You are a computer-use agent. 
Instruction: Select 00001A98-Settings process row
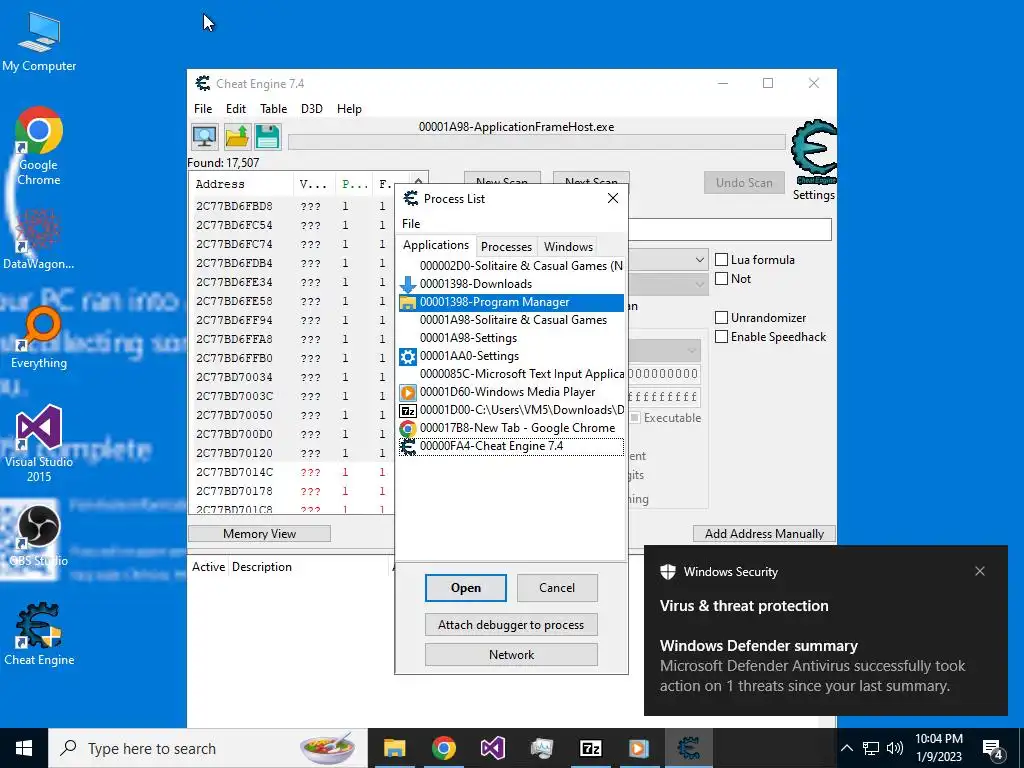coord(511,338)
